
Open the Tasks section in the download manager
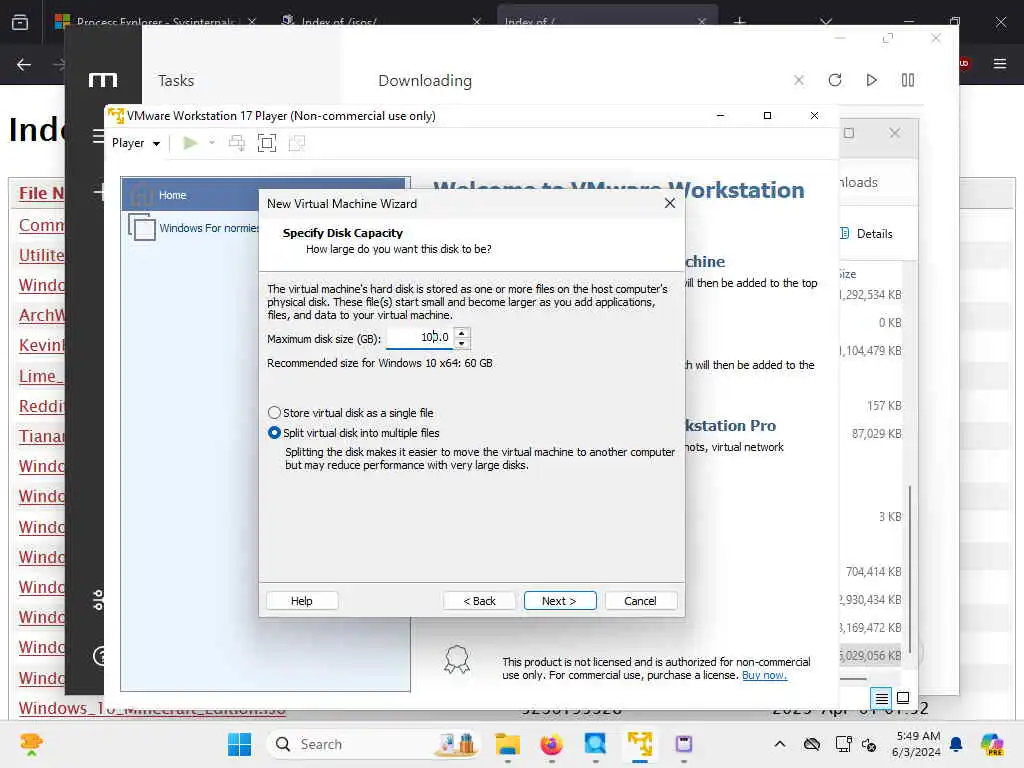click(176, 80)
